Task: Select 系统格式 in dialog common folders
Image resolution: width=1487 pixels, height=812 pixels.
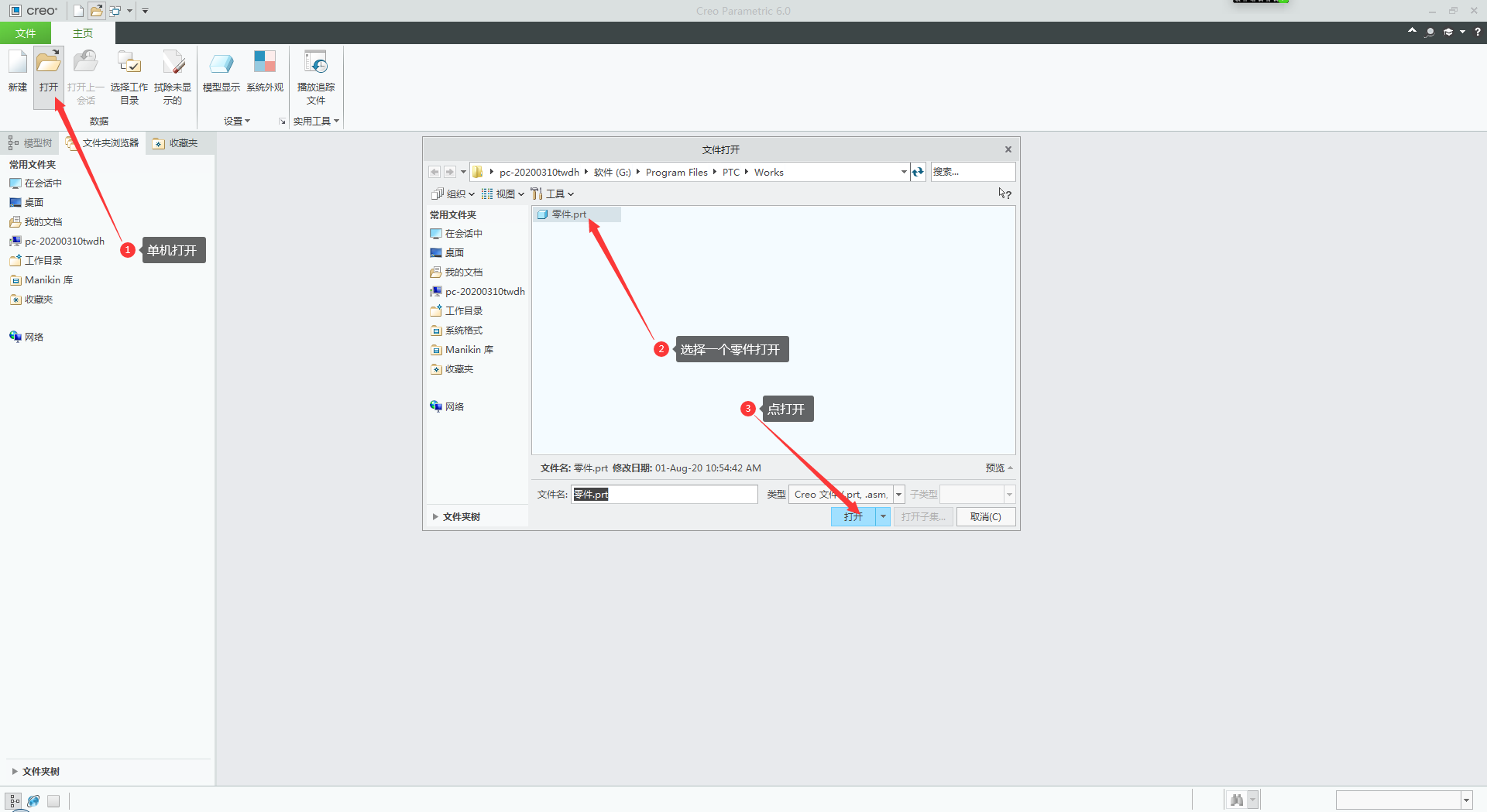Action: point(456,331)
